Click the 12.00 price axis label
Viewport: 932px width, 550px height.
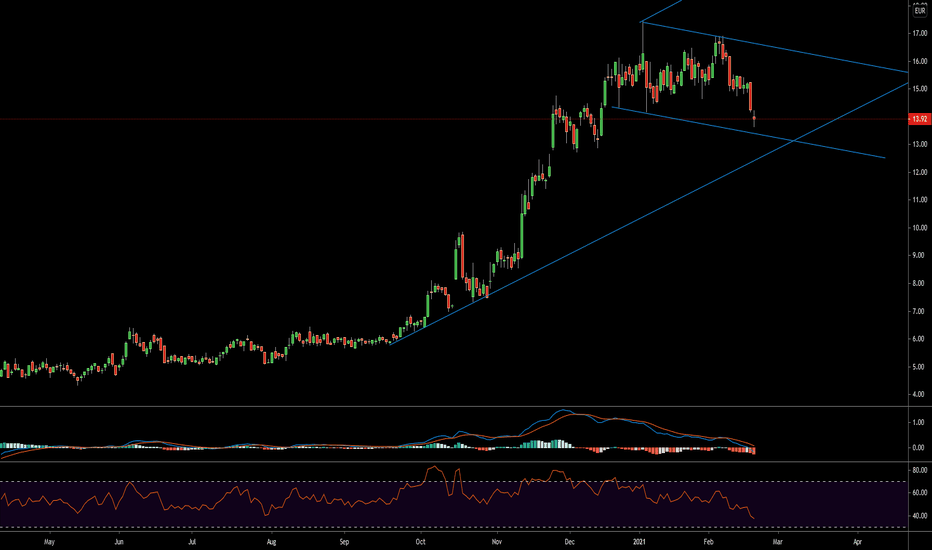(920, 172)
